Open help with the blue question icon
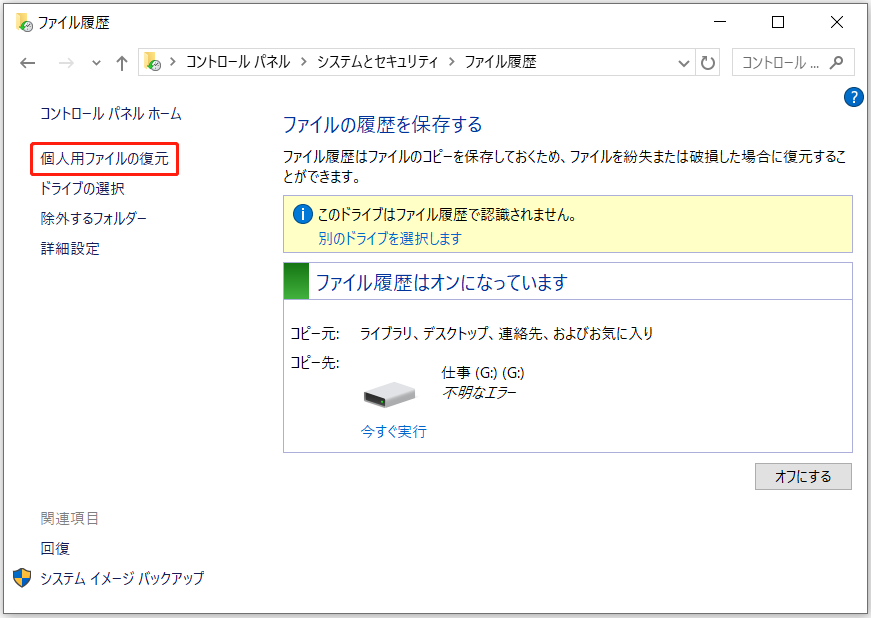The height and width of the screenshot is (618, 871). pyautogui.click(x=853, y=97)
